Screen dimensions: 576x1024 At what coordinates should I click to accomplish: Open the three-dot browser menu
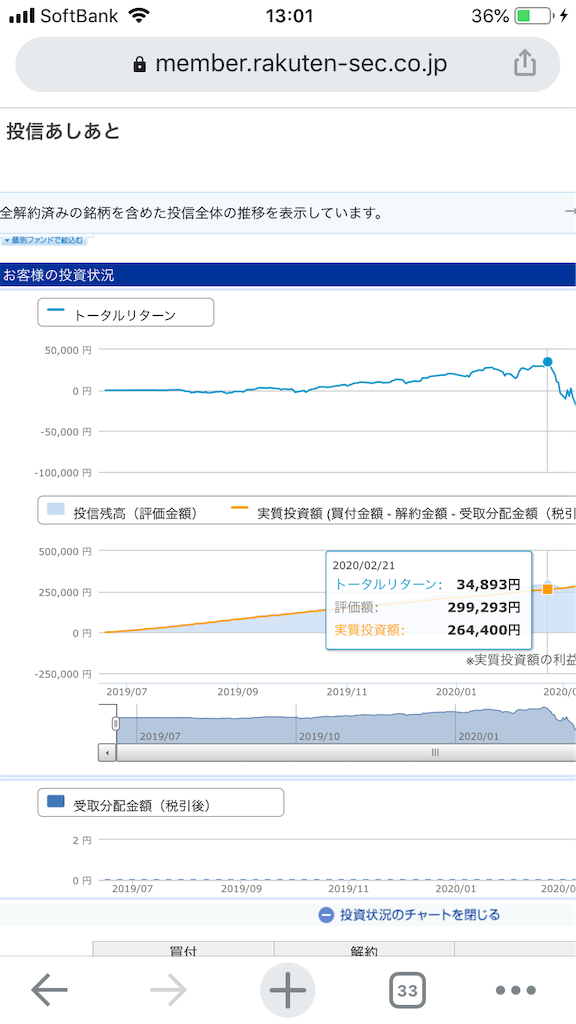[515, 991]
